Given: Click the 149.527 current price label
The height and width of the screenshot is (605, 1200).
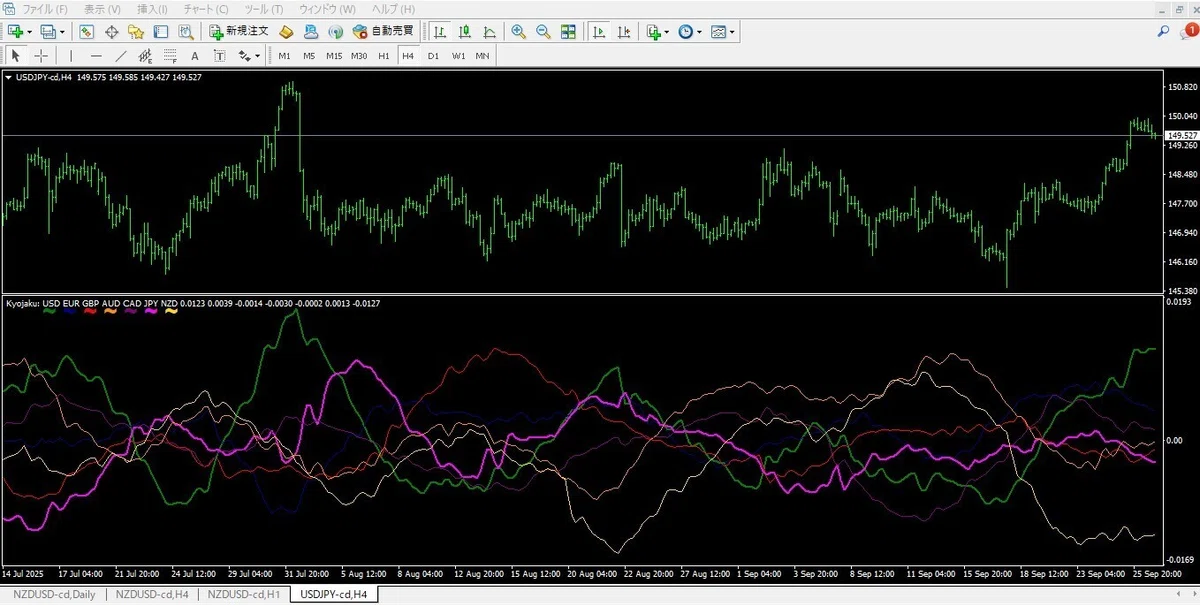Looking at the screenshot, I should pyautogui.click(x=1181, y=135).
